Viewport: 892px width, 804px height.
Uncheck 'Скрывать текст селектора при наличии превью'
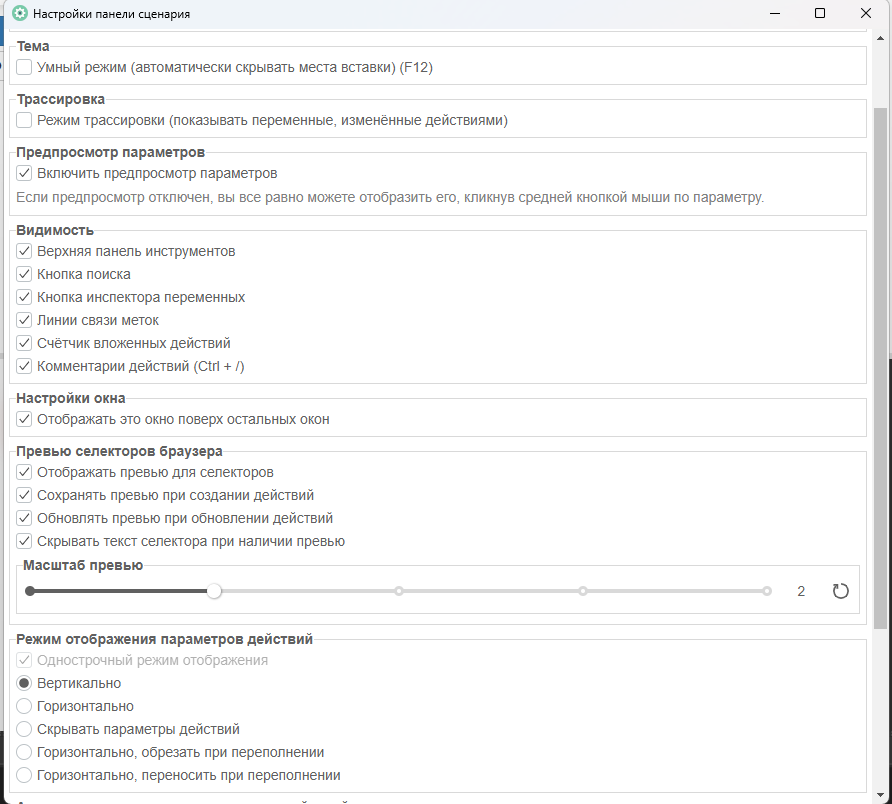click(x=25, y=541)
